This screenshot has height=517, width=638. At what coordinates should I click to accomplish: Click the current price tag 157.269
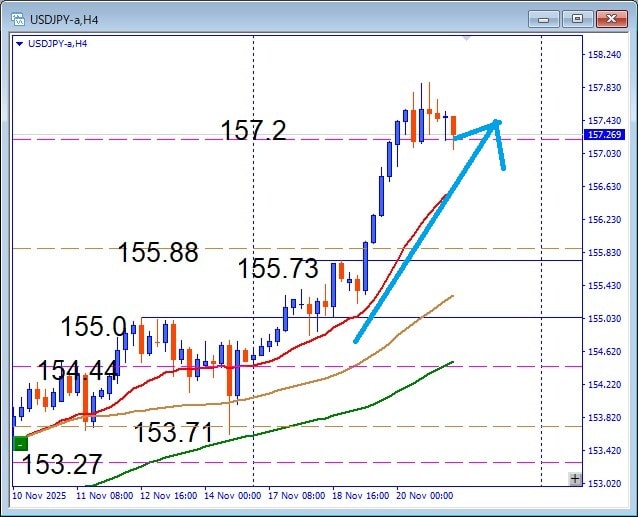[x=604, y=135]
